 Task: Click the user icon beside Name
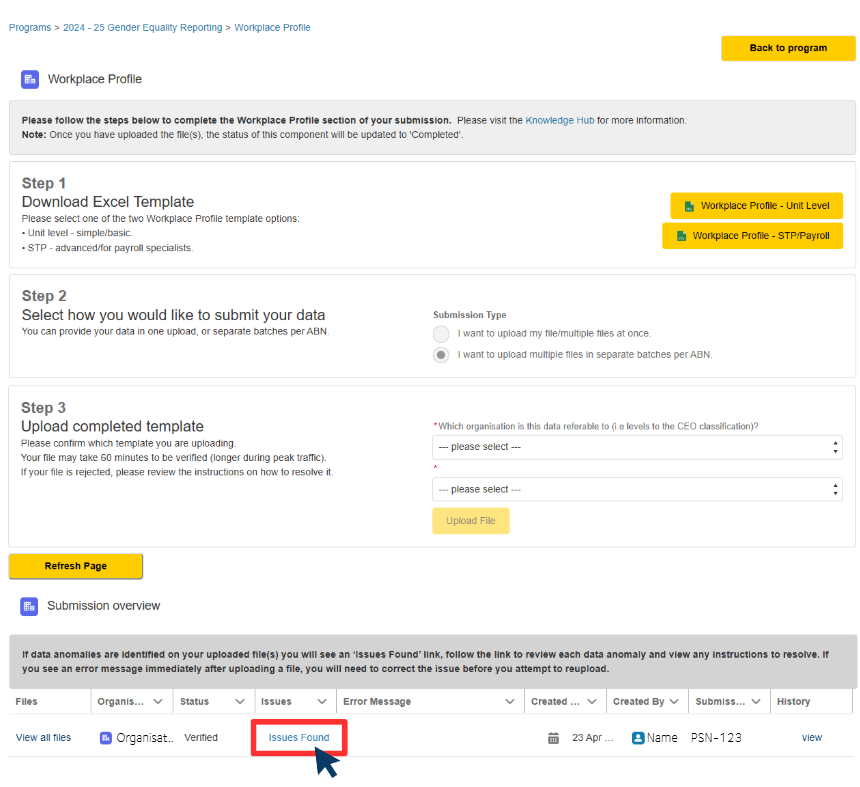tap(637, 738)
